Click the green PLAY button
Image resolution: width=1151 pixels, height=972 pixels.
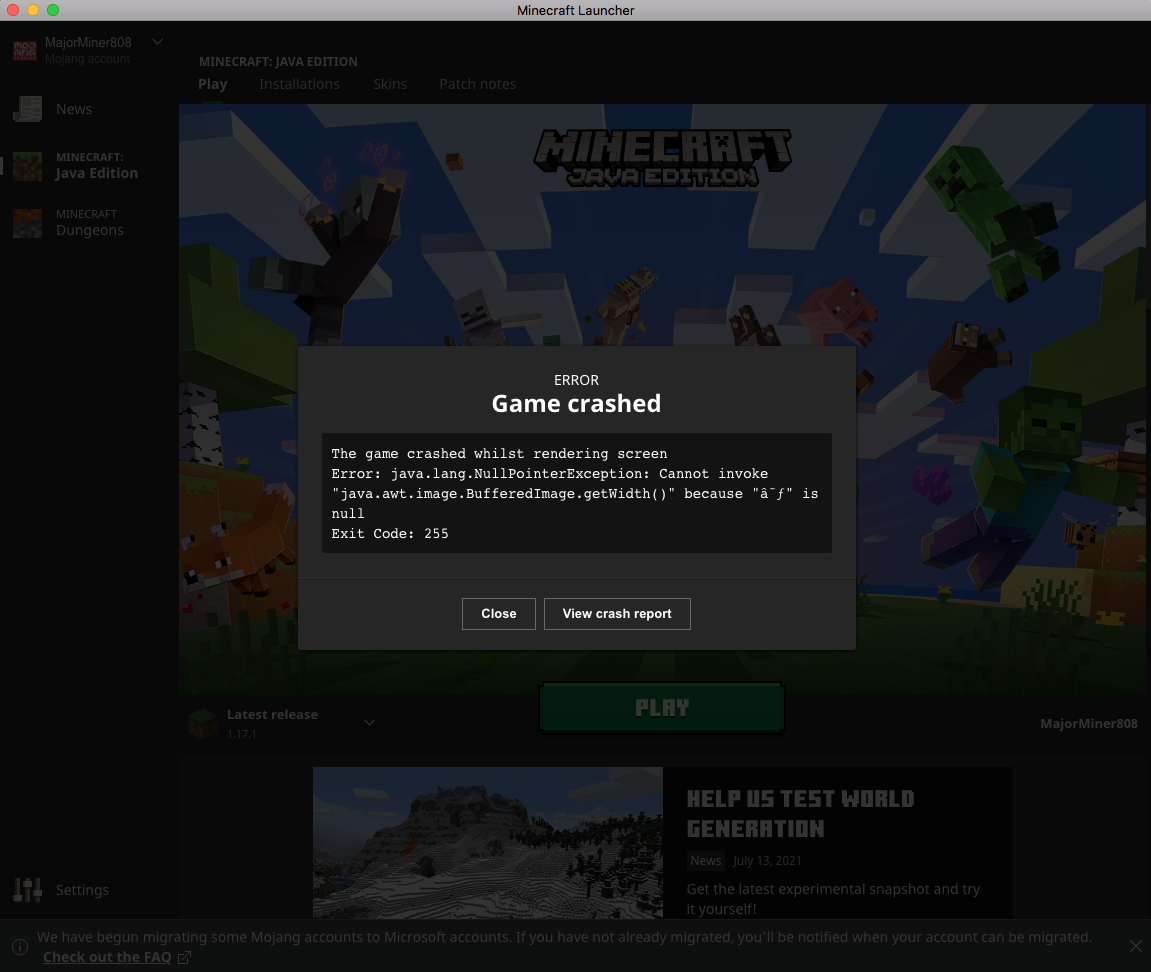click(x=662, y=708)
